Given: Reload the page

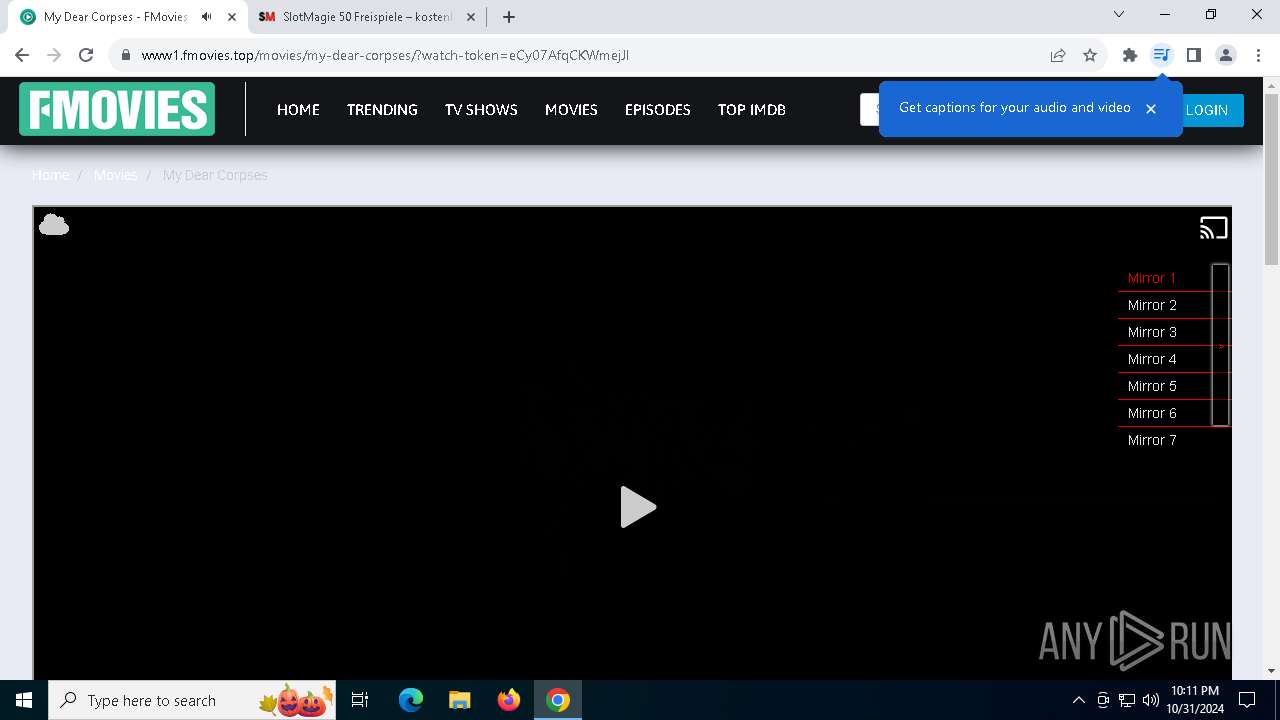Looking at the screenshot, I should point(86,55).
